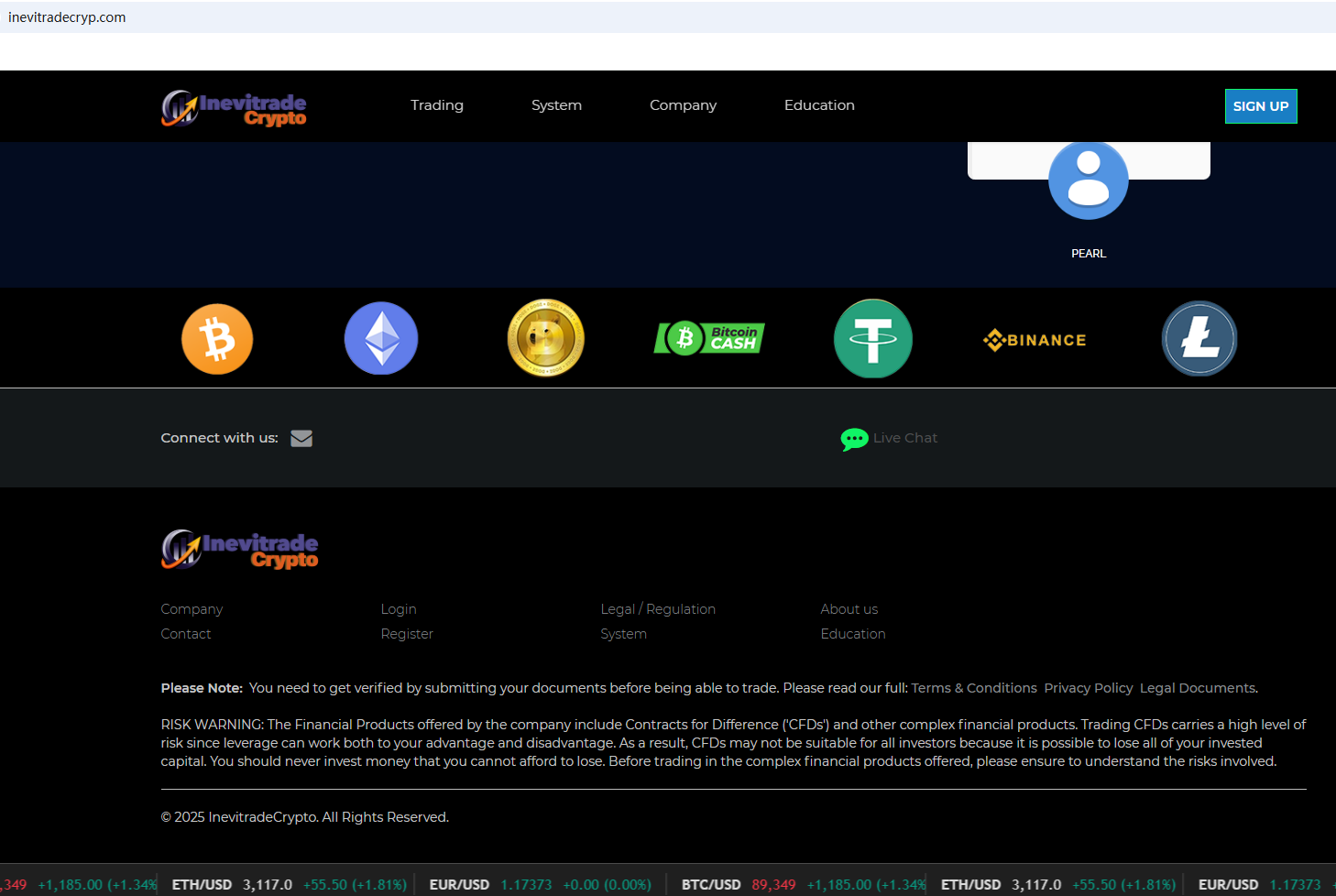Open the footer Company link

(x=192, y=609)
